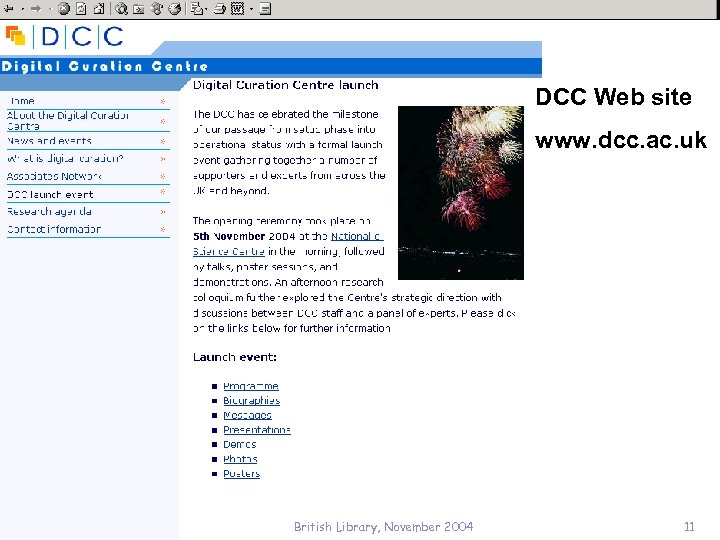Click the British Library, November 2004 footer
The image size is (720, 540).
[383, 527]
